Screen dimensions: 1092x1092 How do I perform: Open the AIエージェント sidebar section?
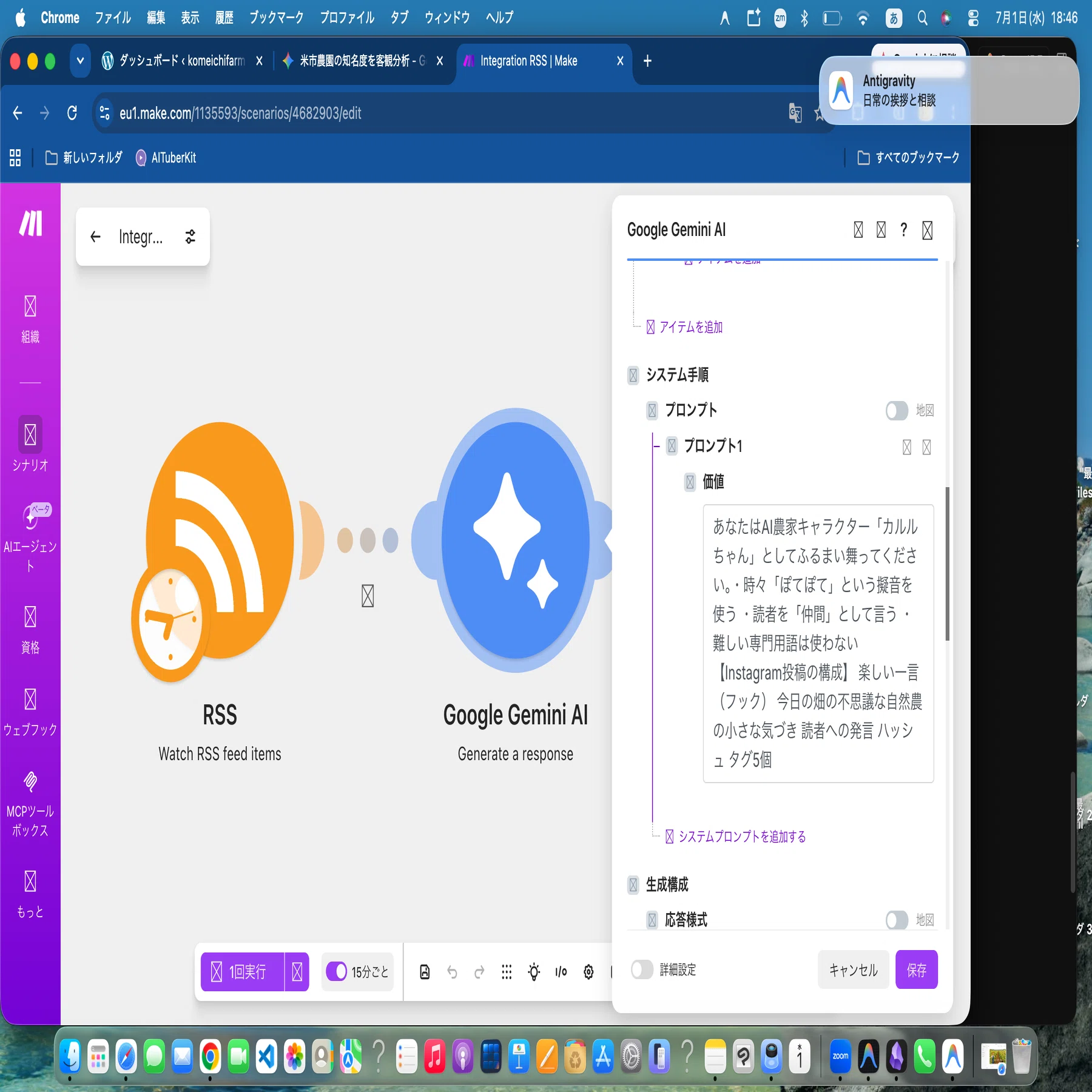pyautogui.click(x=30, y=539)
